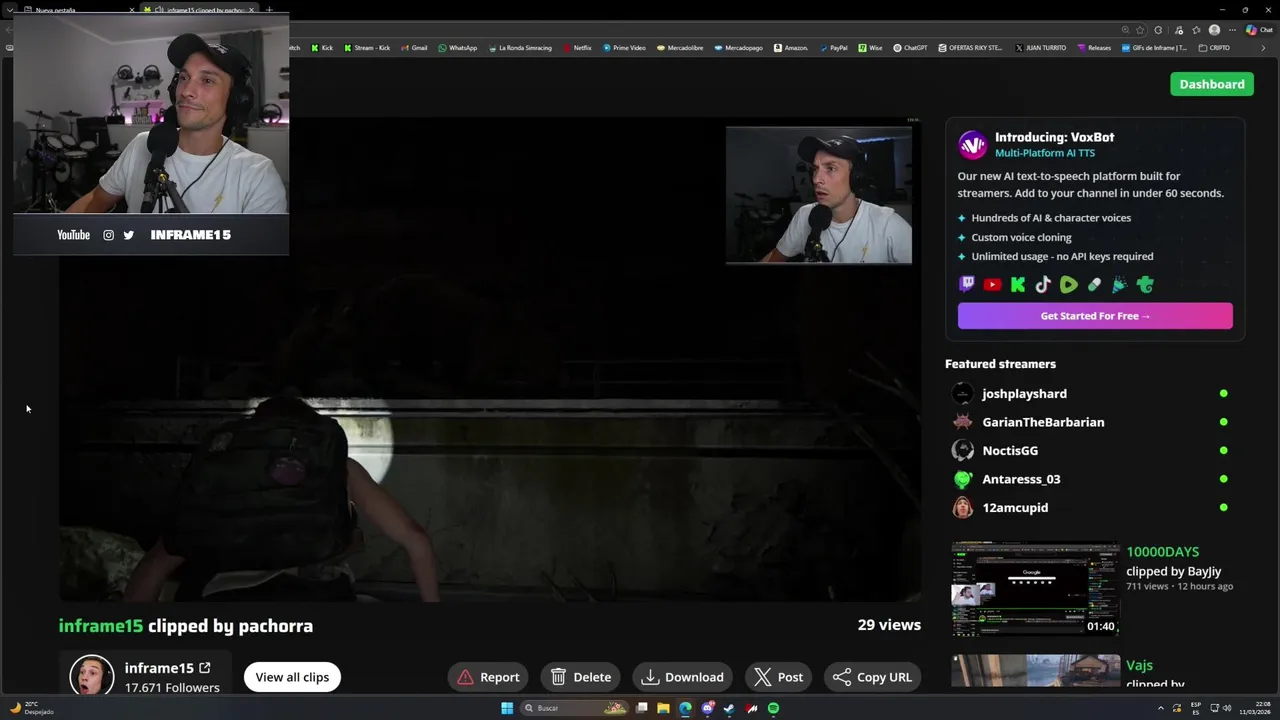Open File Explorer from the taskbar
Viewport: 1280px width, 720px height.
[x=663, y=708]
